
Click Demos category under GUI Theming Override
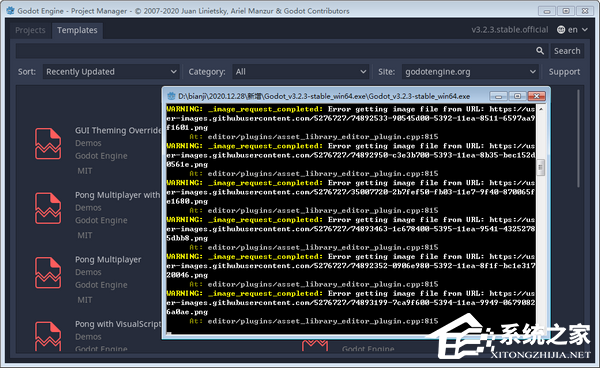88,143
